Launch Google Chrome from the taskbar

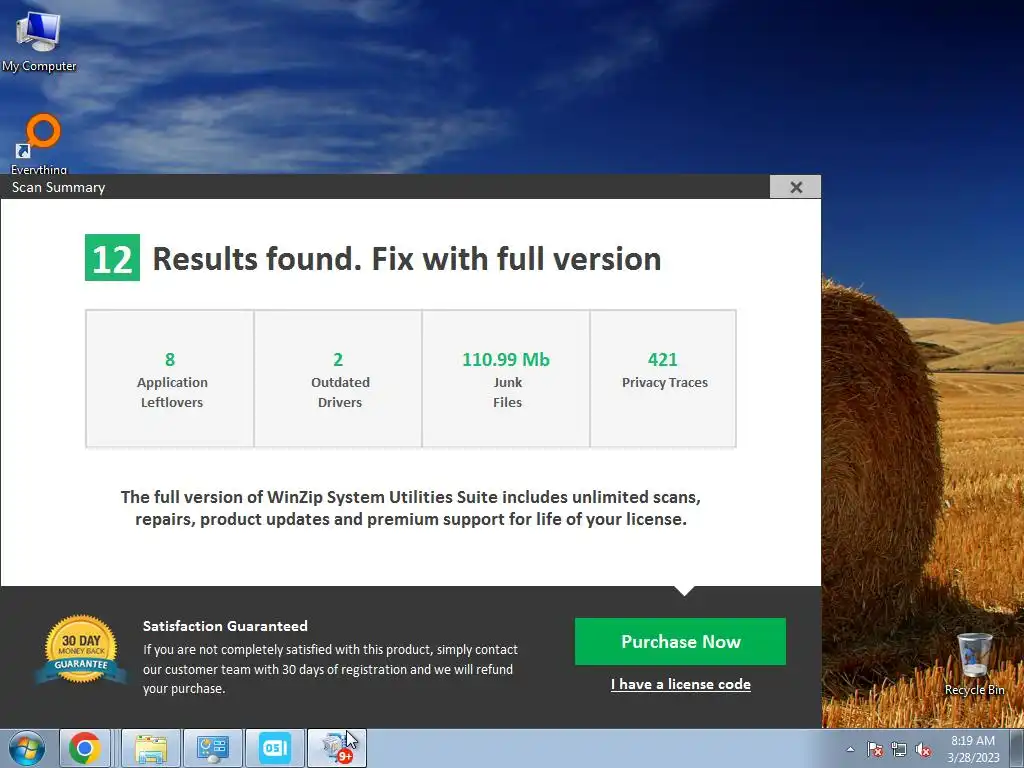85,748
